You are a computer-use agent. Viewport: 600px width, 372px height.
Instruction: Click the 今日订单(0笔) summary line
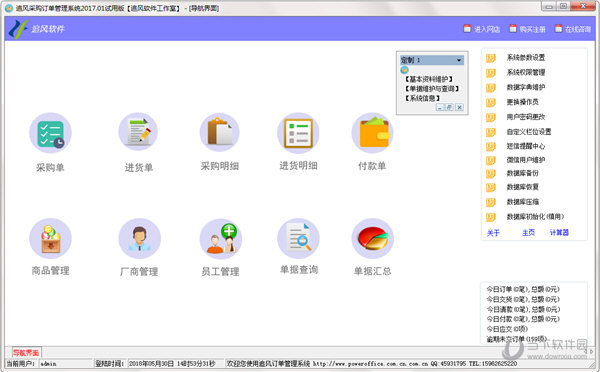[x=523, y=289]
